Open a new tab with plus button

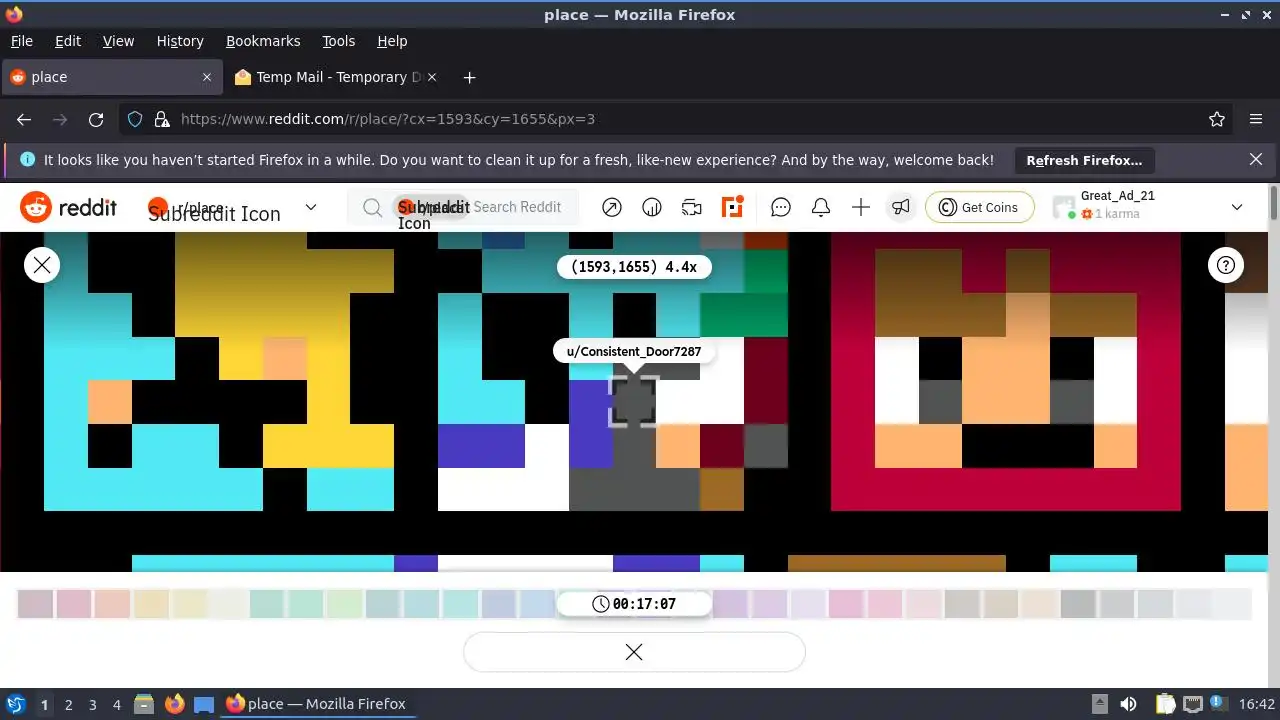point(469,77)
